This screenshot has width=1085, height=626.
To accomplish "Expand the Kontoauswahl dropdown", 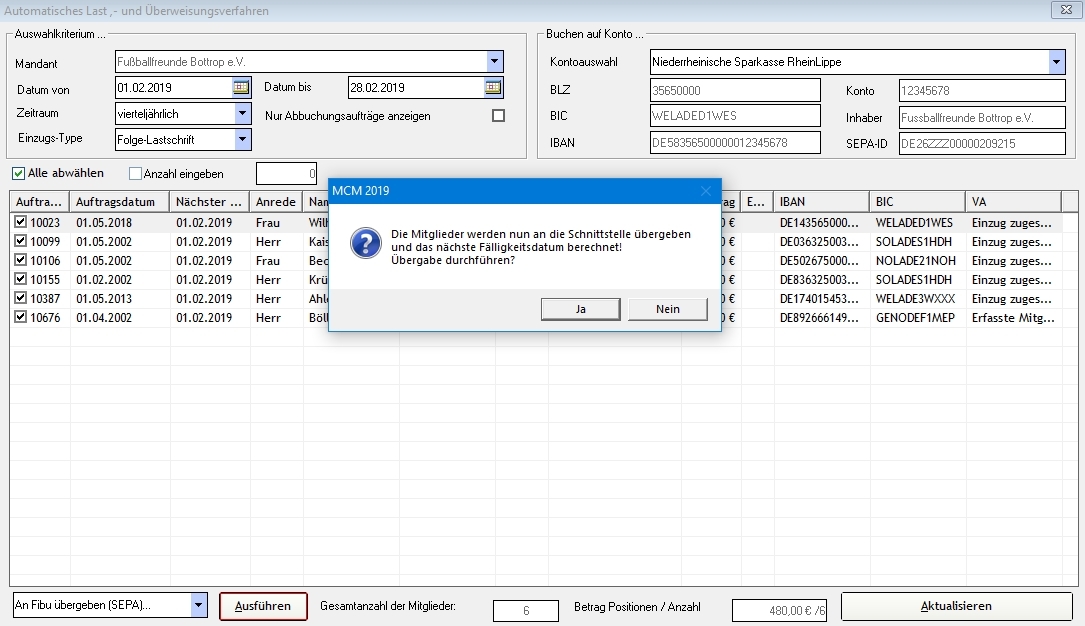I will coord(1056,62).
